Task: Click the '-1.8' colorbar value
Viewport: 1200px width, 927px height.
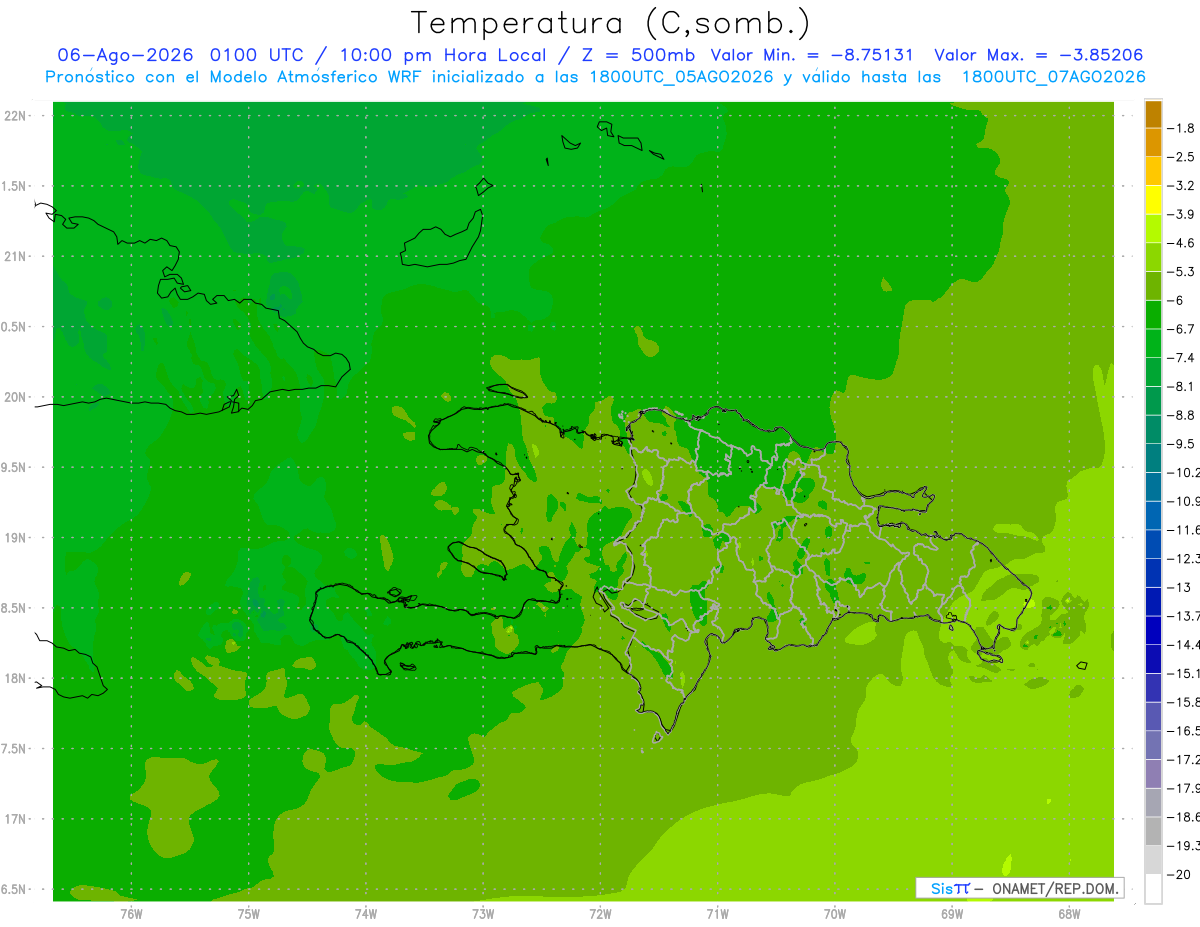Action: [x=1181, y=128]
